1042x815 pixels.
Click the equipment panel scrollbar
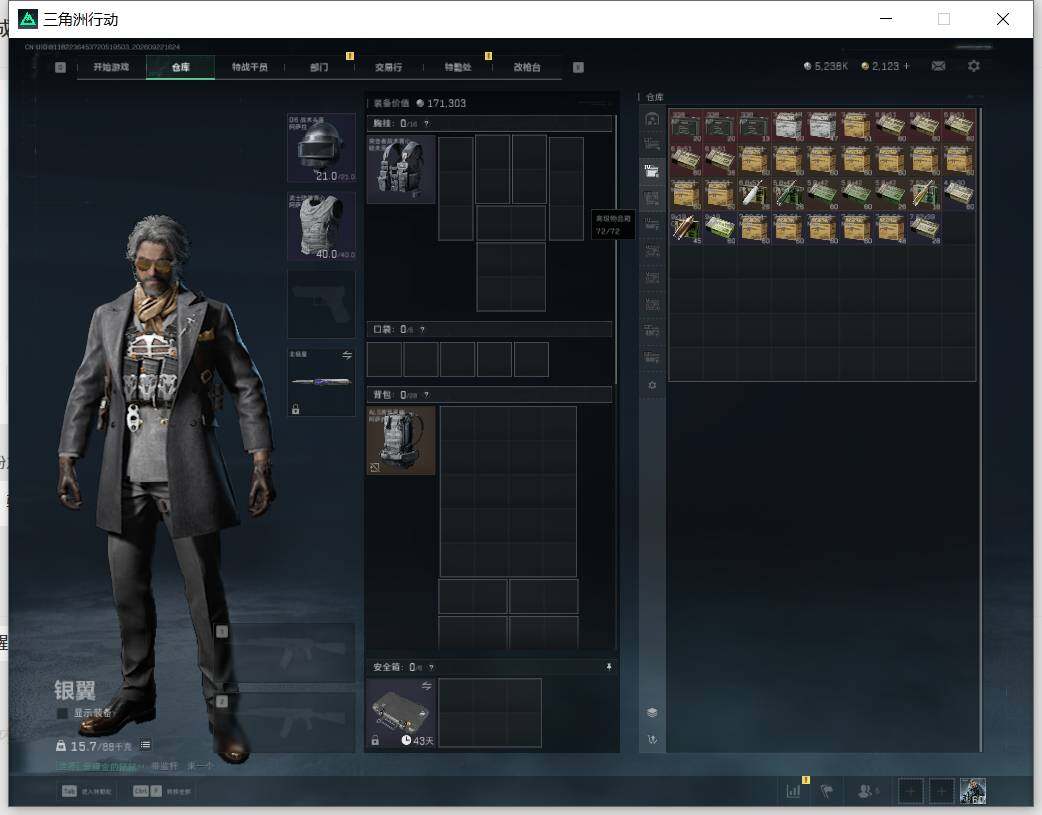click(616, 249)
